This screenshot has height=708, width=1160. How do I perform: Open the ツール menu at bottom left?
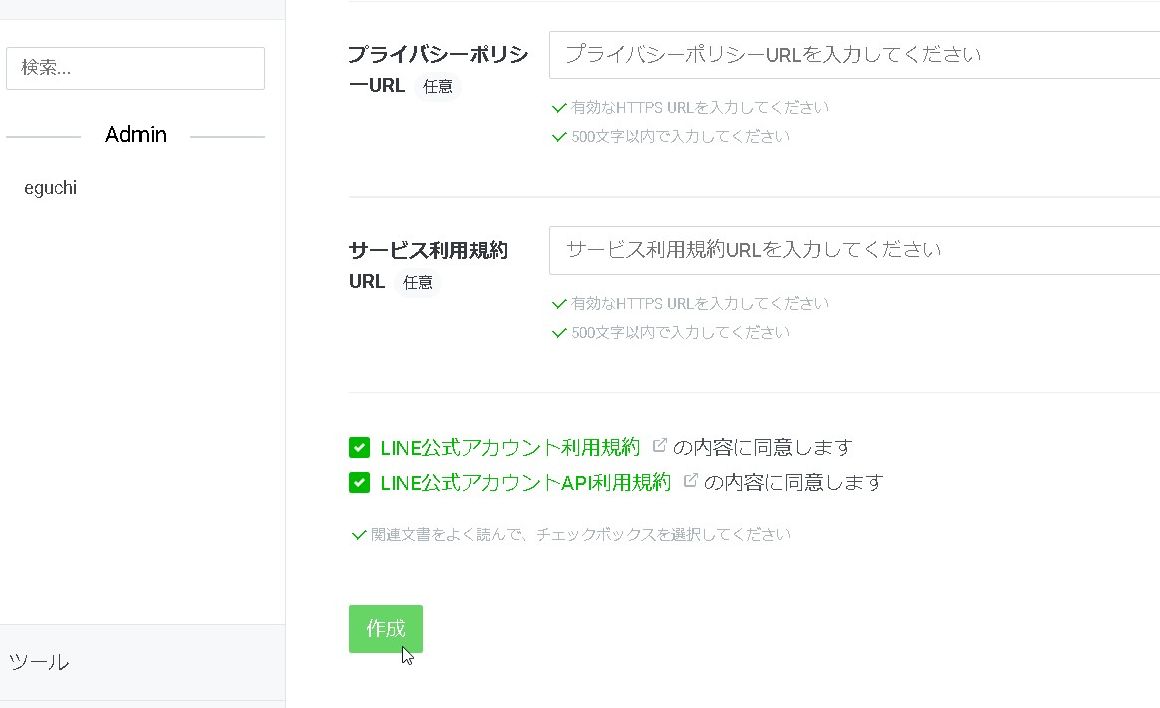pos(40,661)
